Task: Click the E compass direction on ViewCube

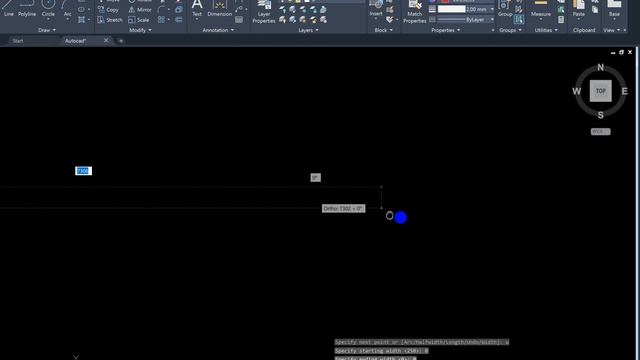Action: pyautogui.click(x=624, y=91)
